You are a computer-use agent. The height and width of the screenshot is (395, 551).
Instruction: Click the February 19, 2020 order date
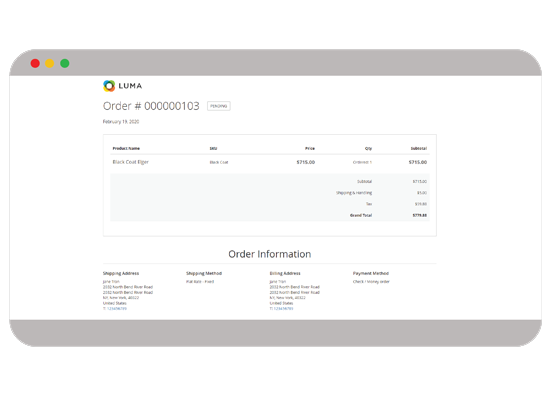pos(121,122)
